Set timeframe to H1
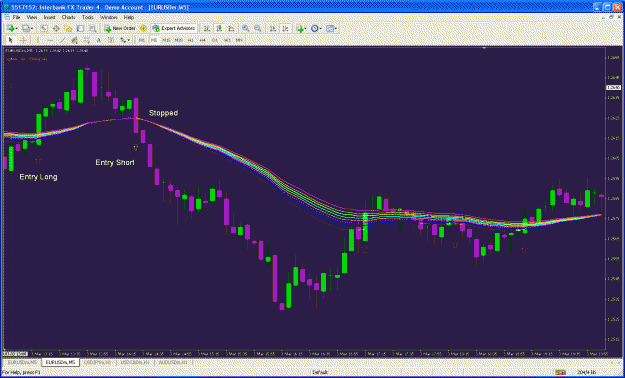The height and width of the screenshot is (378, 625). [x=191, y=40]
